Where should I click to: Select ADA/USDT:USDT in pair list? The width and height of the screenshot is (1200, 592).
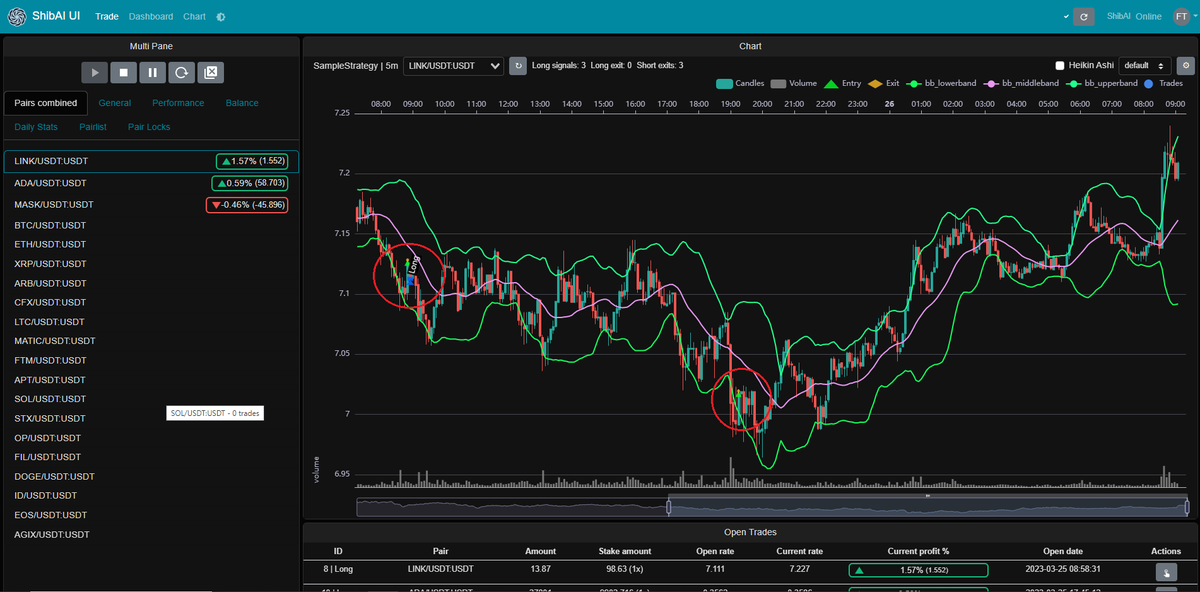click(151, 183)
